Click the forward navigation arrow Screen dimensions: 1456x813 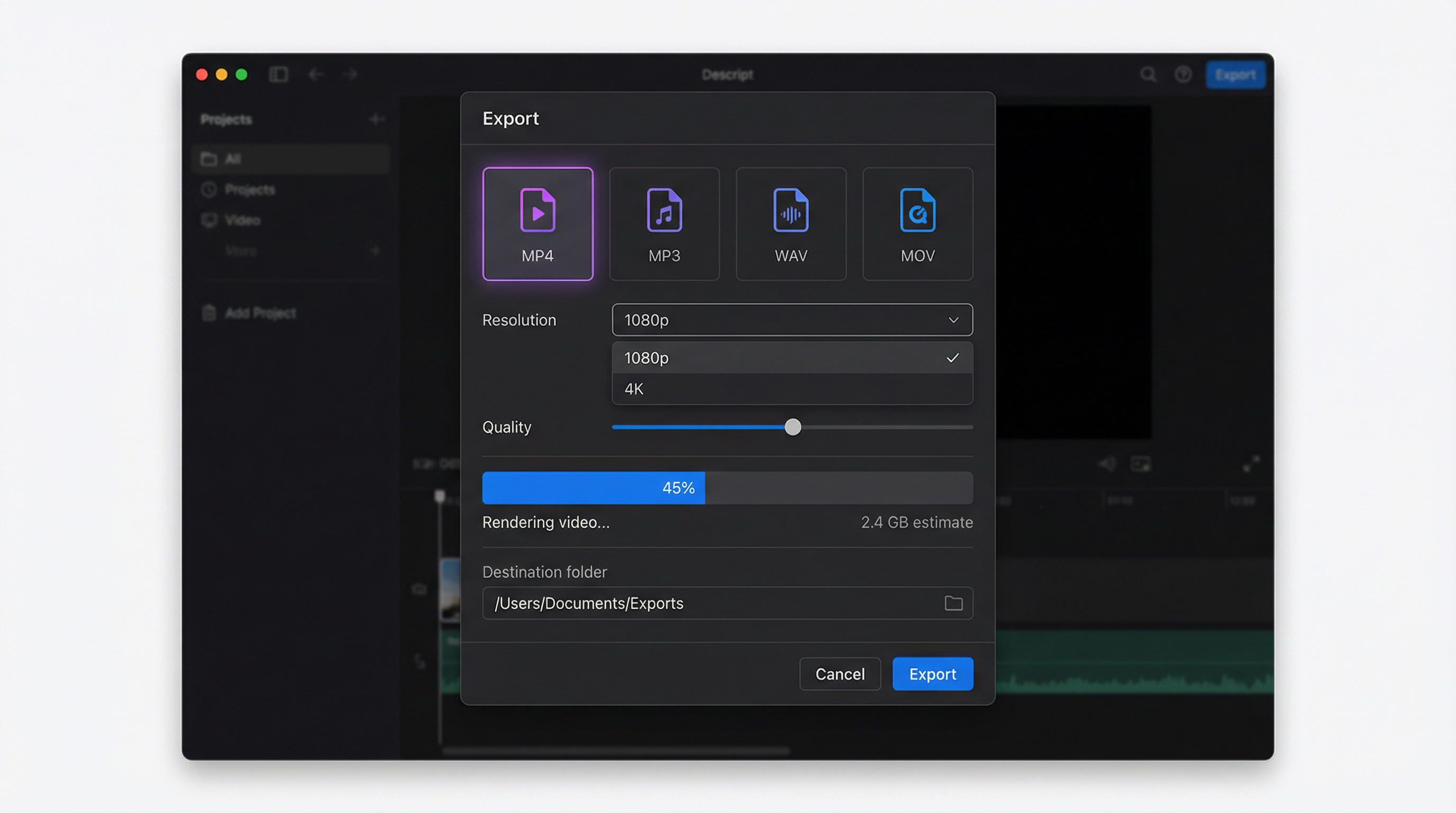click(x=350, y=75)
